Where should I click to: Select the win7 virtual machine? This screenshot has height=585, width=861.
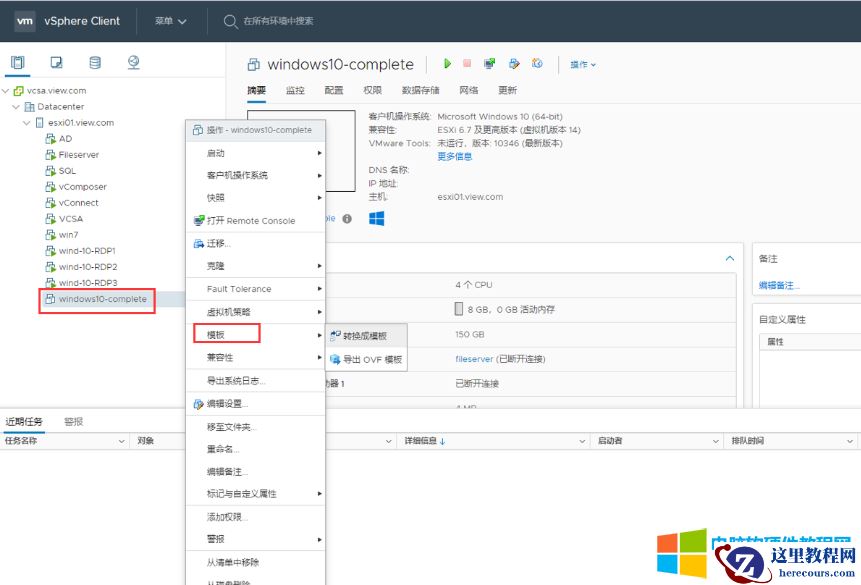click(x=68, y=235)
